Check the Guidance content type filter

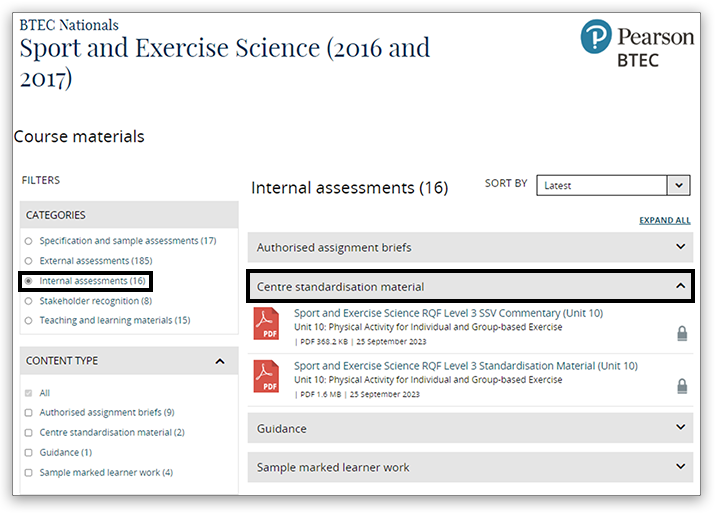click(x=29, y=453)
